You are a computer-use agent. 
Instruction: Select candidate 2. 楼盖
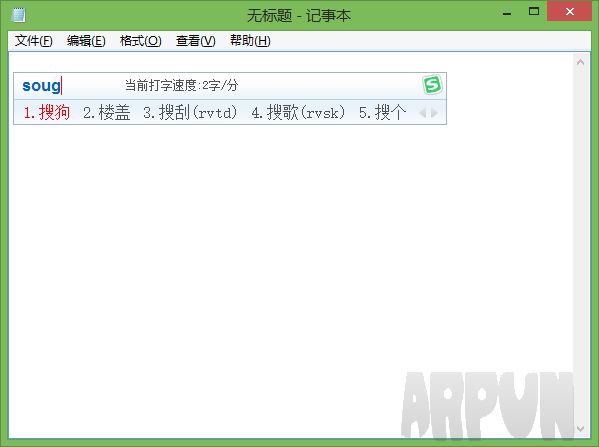(x=107, y=113)
